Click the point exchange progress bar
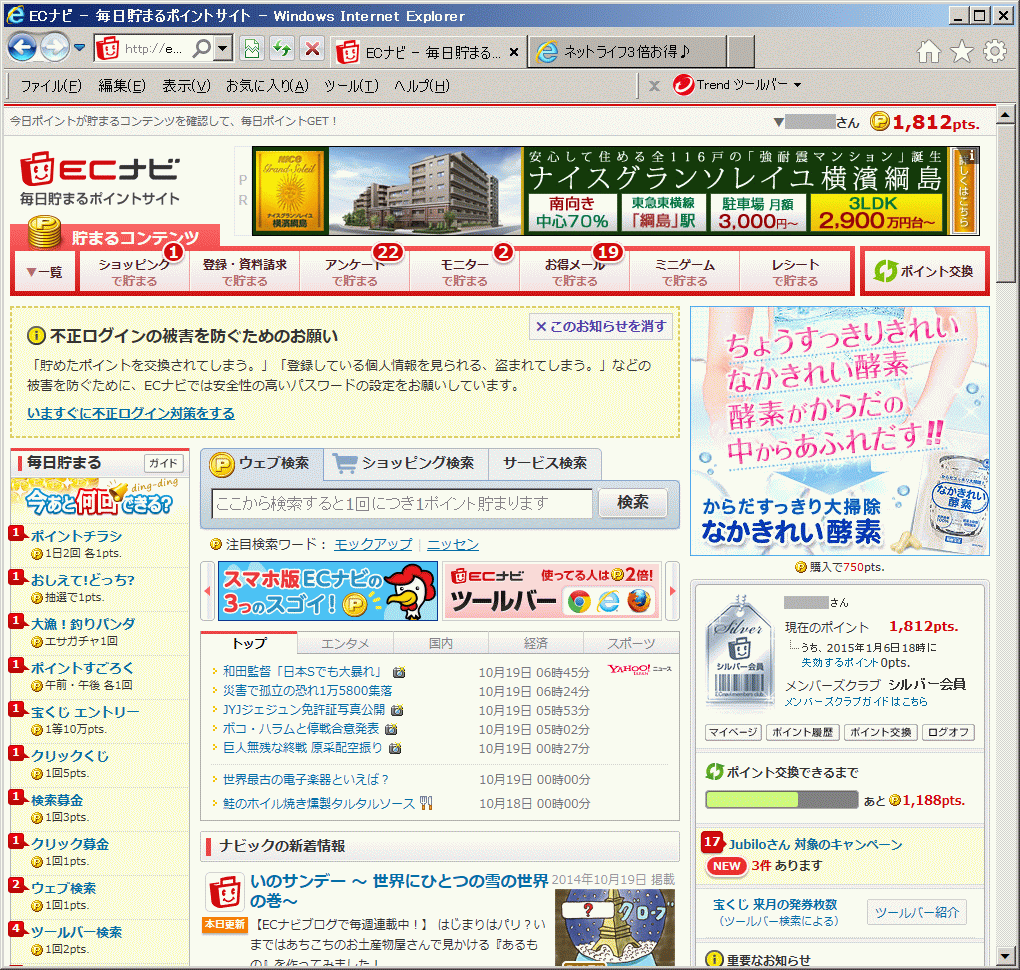 (781, 800)
